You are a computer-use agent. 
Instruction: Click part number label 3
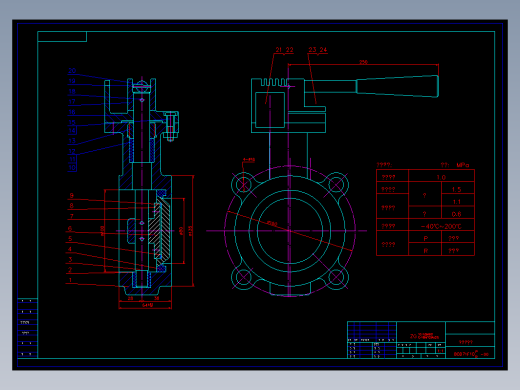70,259
